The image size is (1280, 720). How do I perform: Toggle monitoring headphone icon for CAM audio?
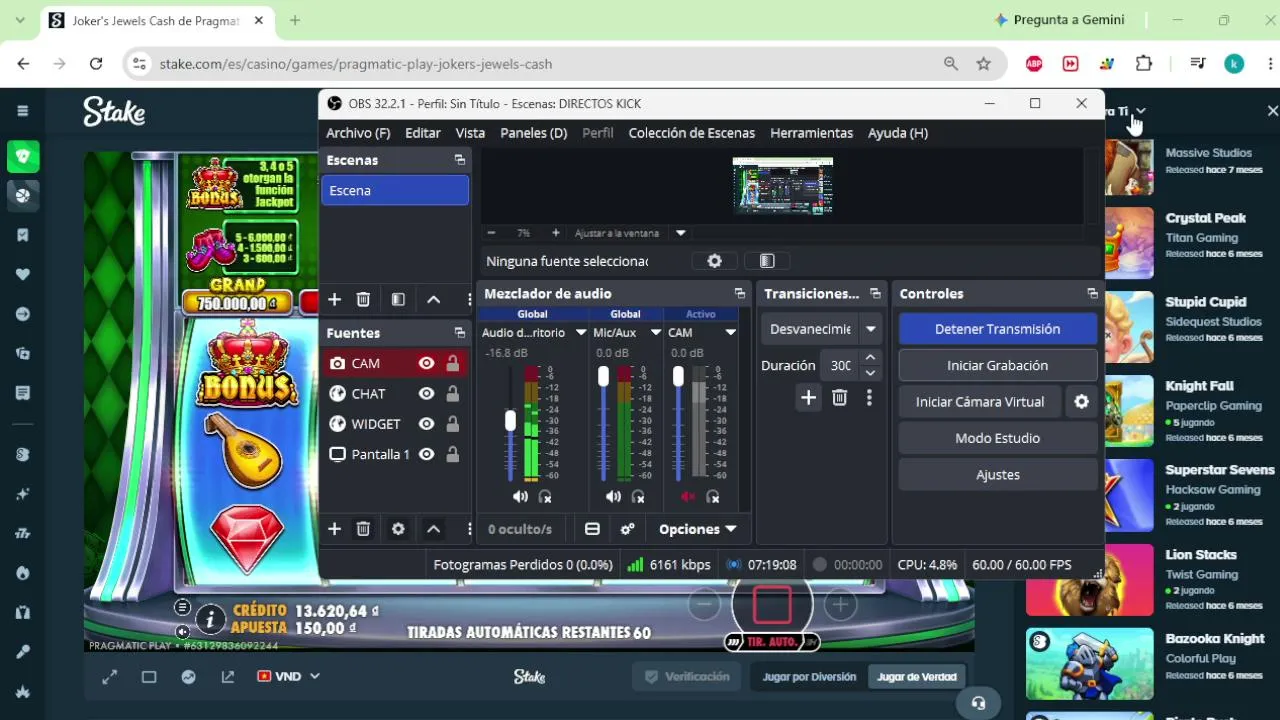[713, 496]
